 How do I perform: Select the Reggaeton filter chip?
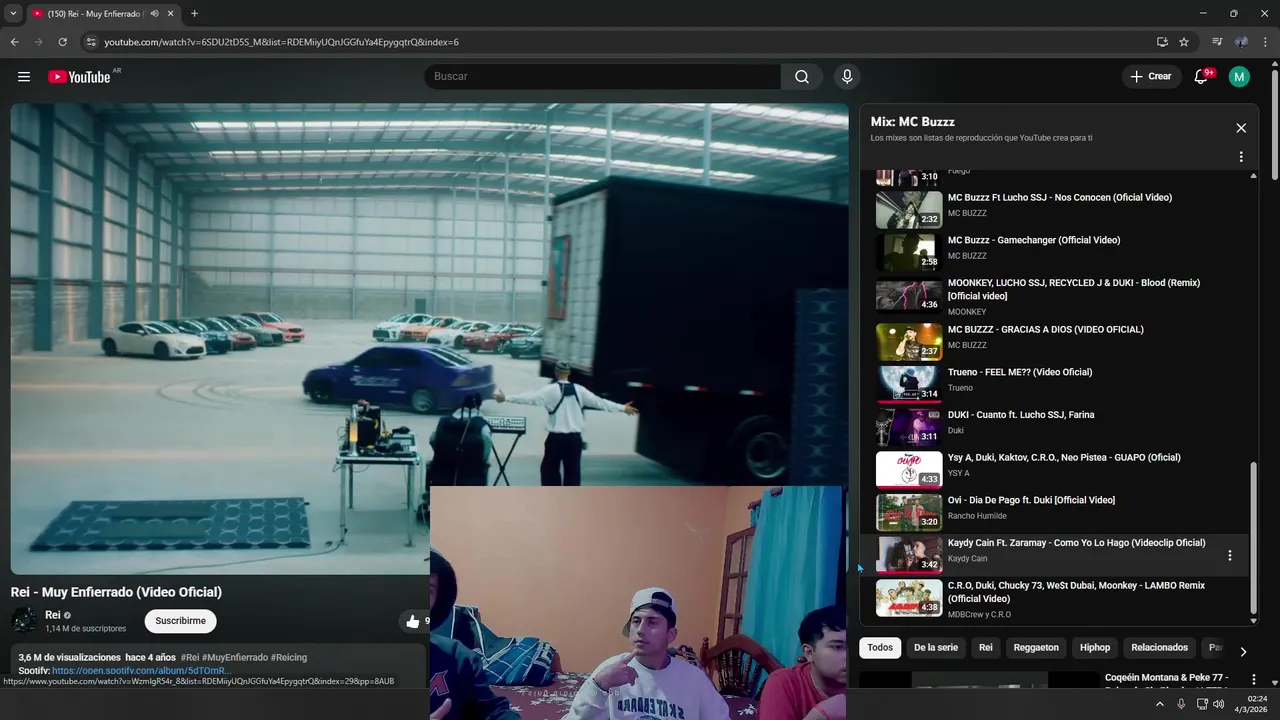[1036, 648]
